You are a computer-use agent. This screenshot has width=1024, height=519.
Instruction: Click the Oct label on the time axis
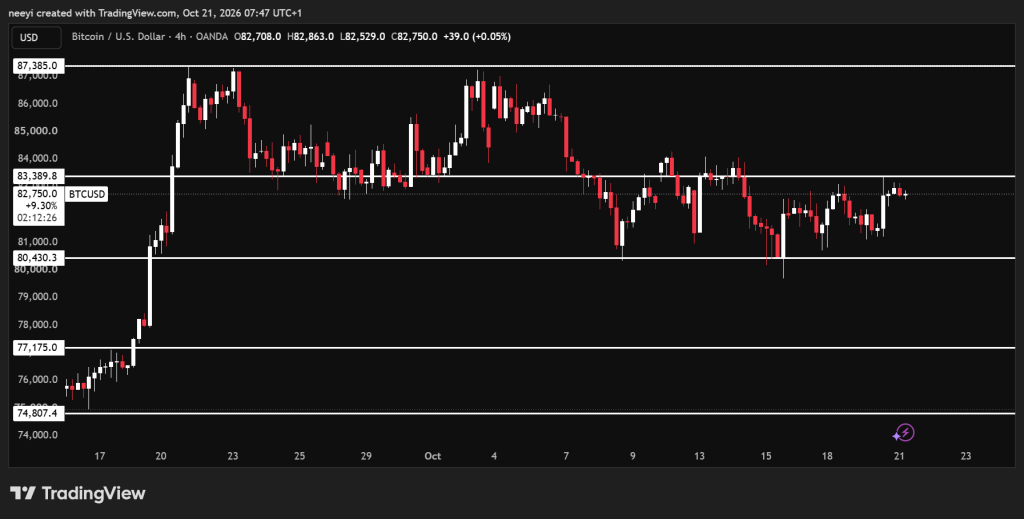pyautogui.click(x=432, y=456)
